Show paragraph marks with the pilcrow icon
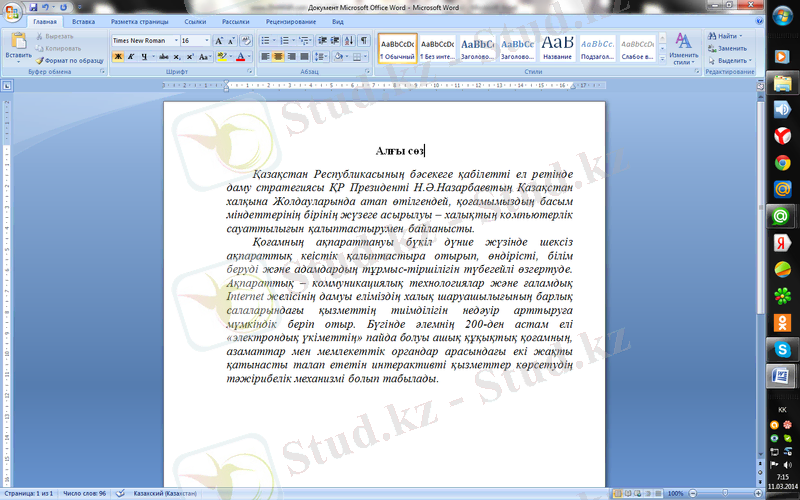 pyautogui.click(x=363, y=40)
